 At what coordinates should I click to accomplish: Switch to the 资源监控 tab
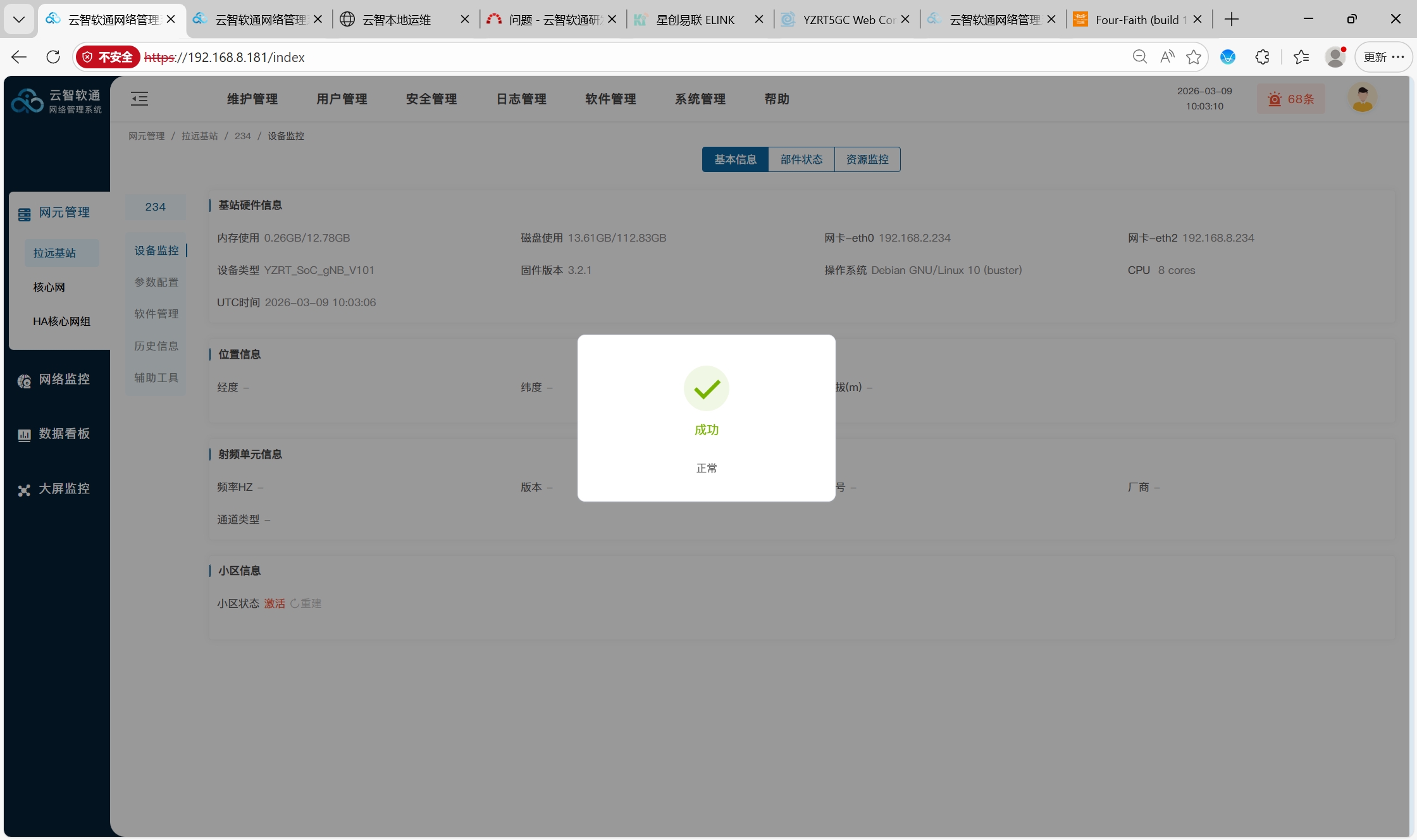(x=867, y=160)
